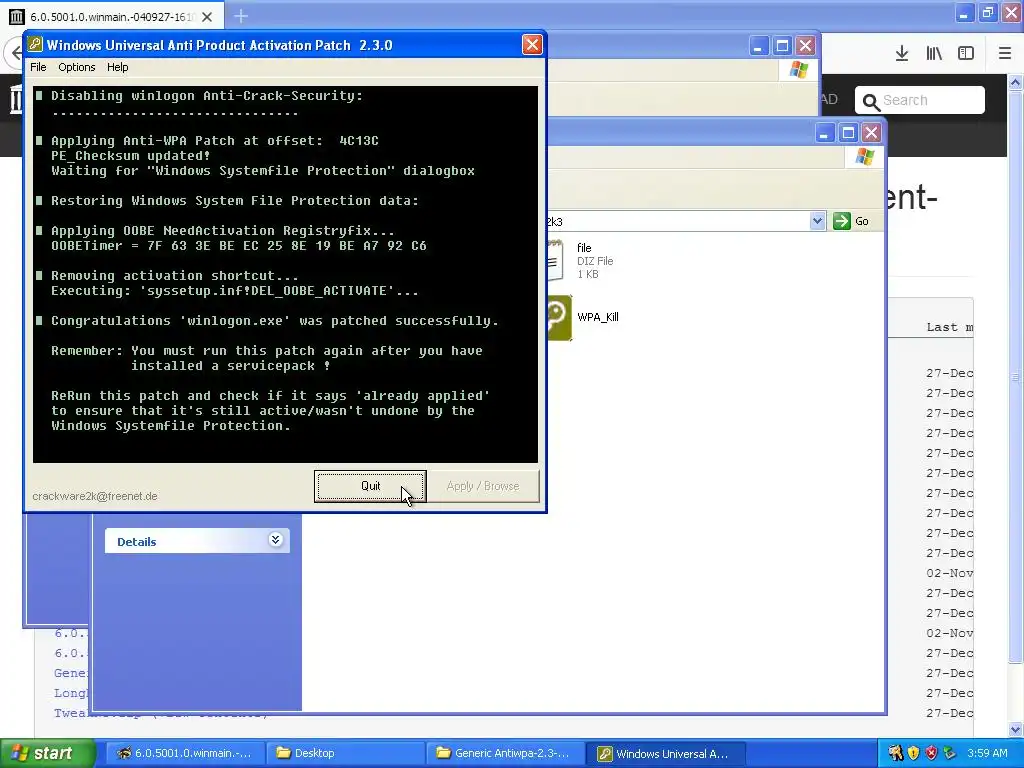Open the Windows Start menu

[x=48, y=753]
